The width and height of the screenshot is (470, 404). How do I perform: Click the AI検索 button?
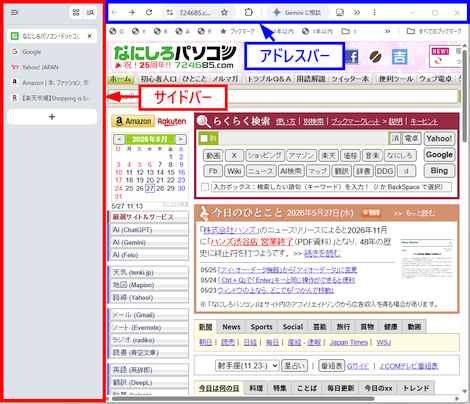pos(291,171)
